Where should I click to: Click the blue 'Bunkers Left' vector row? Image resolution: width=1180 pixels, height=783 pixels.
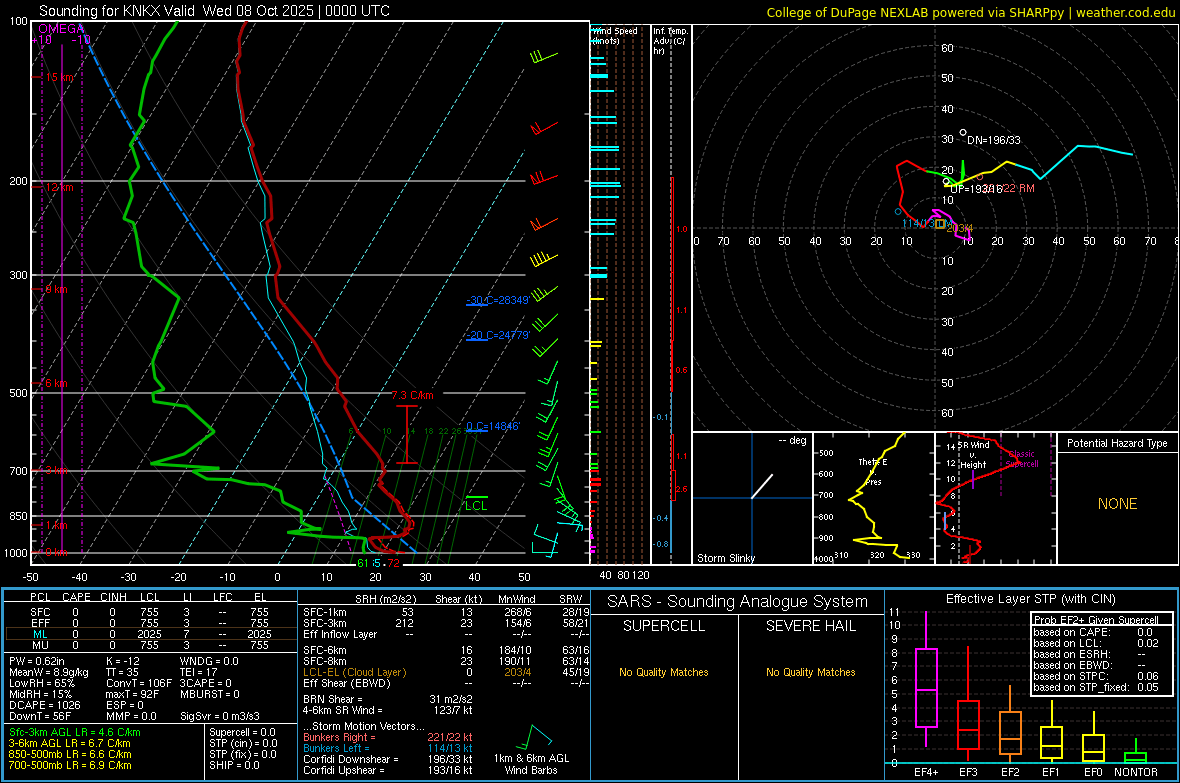tap(388, 748)
